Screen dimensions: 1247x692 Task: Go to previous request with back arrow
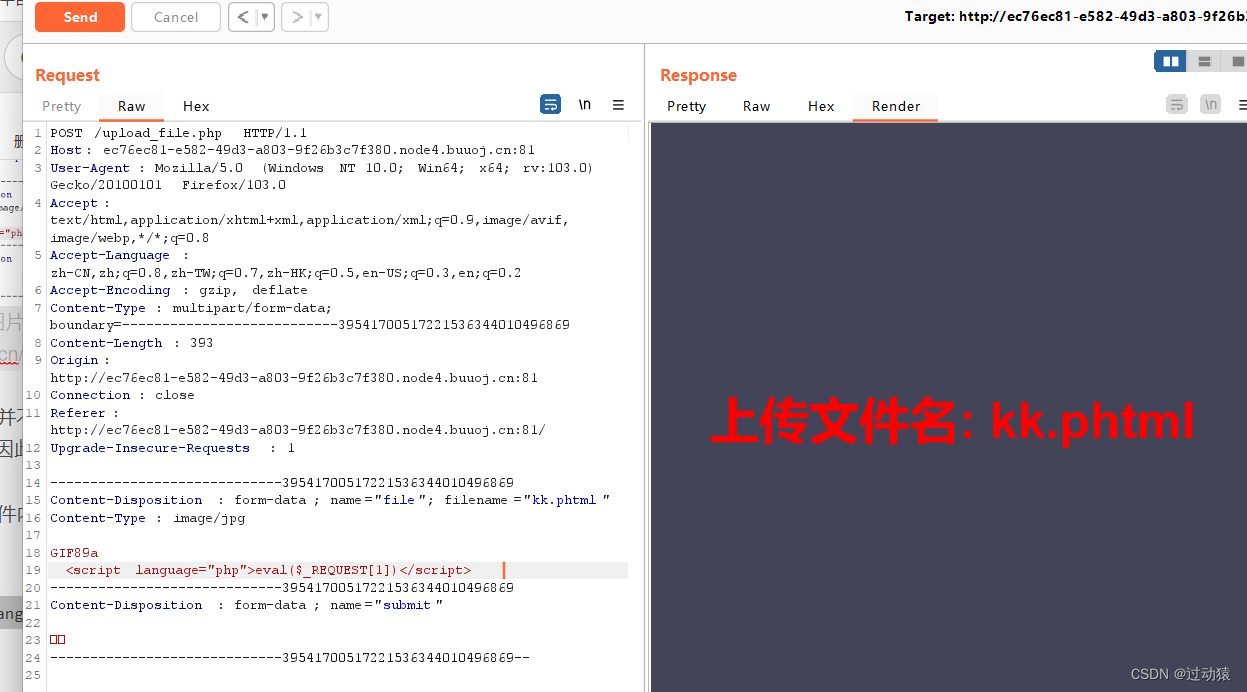[x=243, y=17]
